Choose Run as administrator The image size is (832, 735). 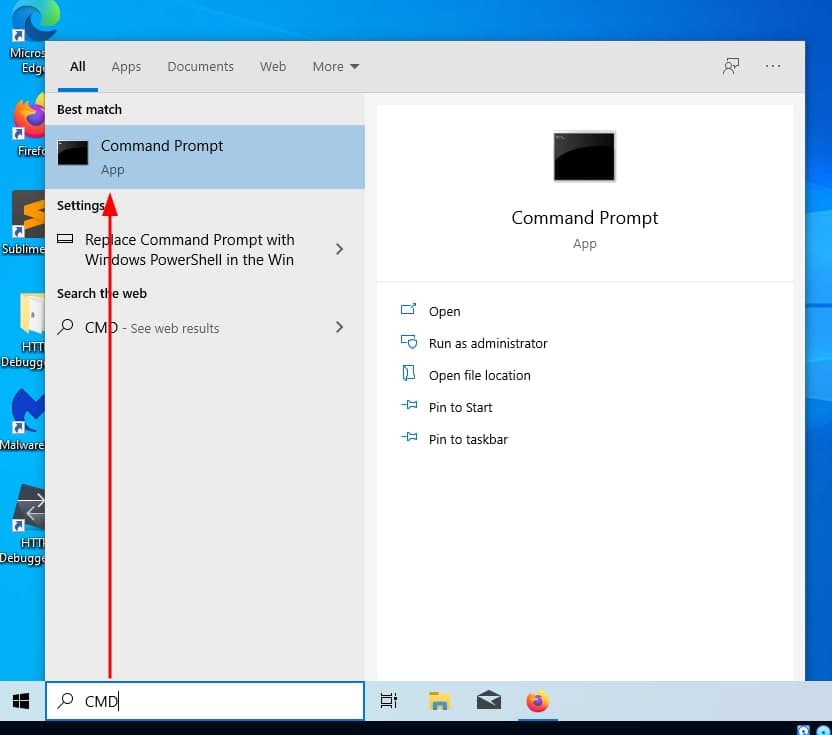tap(487, 343)
